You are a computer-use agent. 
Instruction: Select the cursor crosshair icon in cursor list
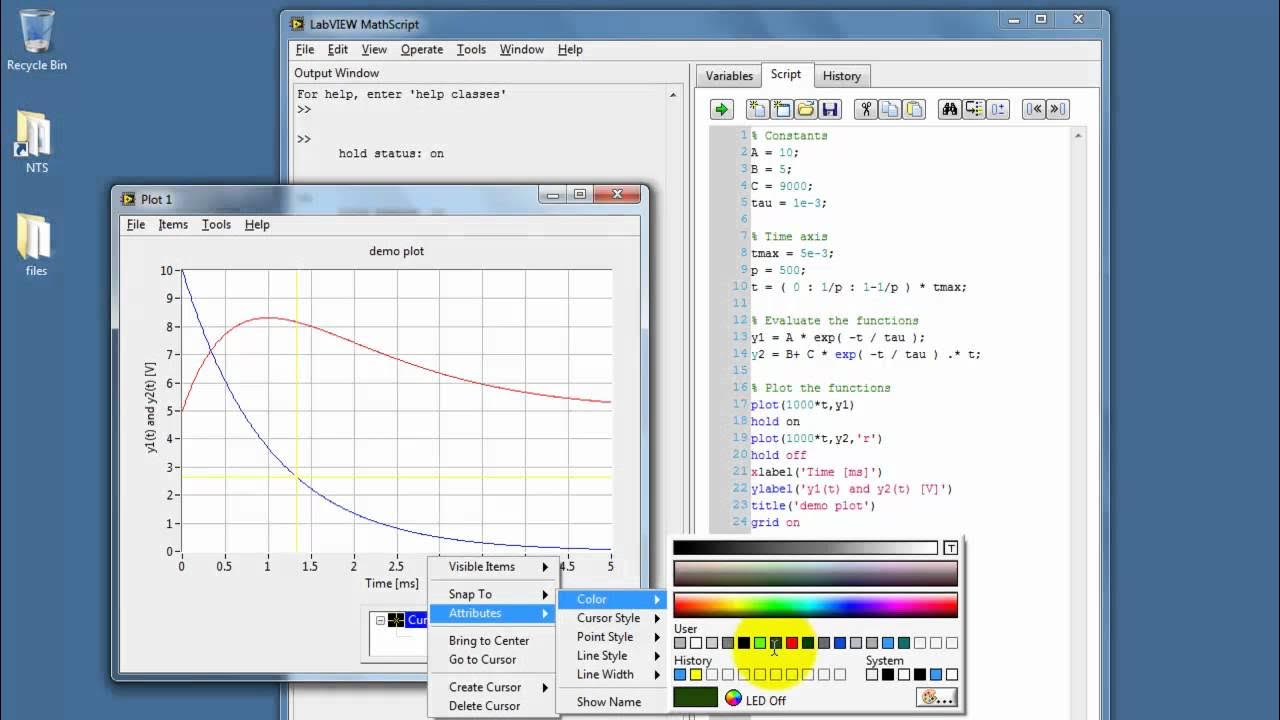(x=396, y=620)
